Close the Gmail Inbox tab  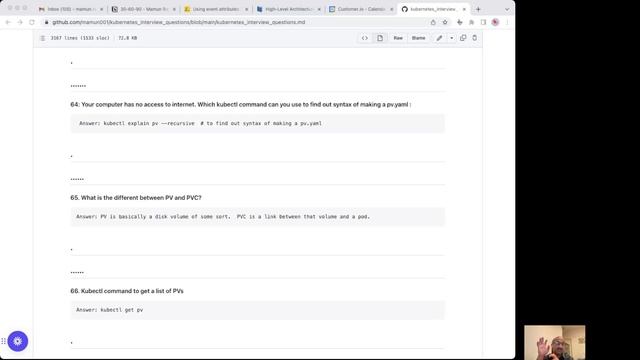(x=102, y=9)
